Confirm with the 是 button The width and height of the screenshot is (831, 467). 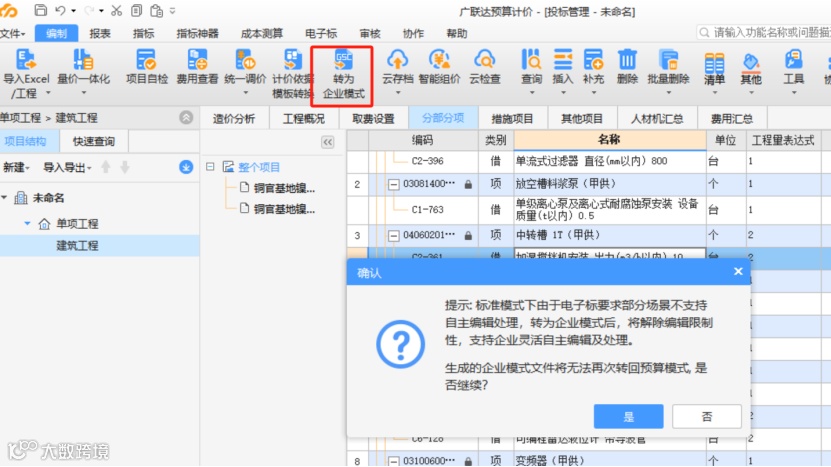629,417
